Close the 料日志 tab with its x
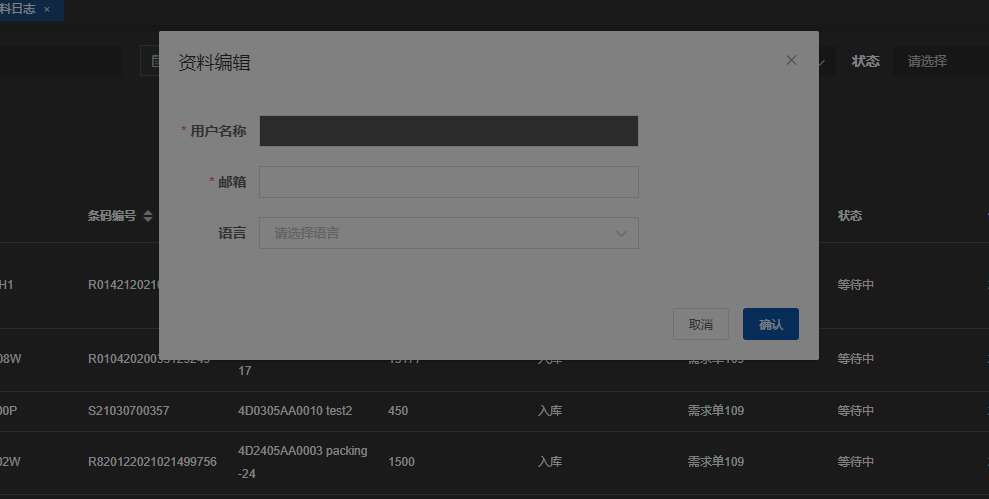This screenshot has height=499, width=989. coord(47,9)
